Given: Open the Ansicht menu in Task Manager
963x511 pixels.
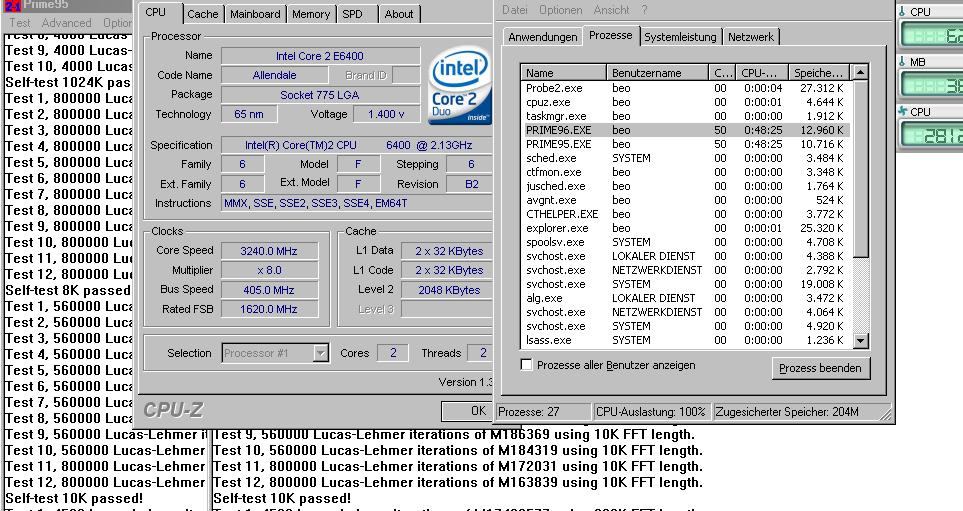Looking at the screenshot, I should pyautogui.click(x=611, y=10).
